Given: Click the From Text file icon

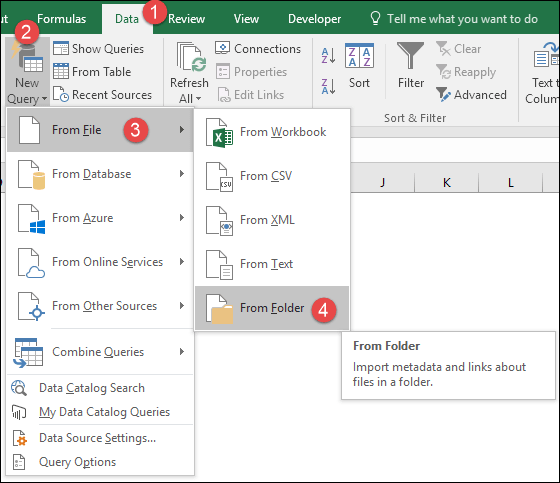Looking at the screenshot, I should (219, 264).
